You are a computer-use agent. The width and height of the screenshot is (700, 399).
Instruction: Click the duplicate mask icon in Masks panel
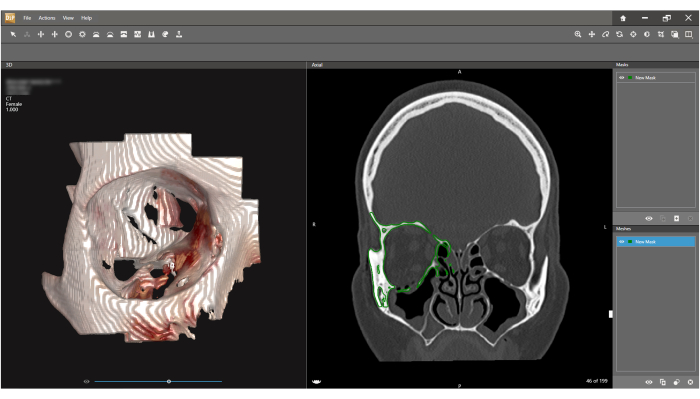point(662,218)
